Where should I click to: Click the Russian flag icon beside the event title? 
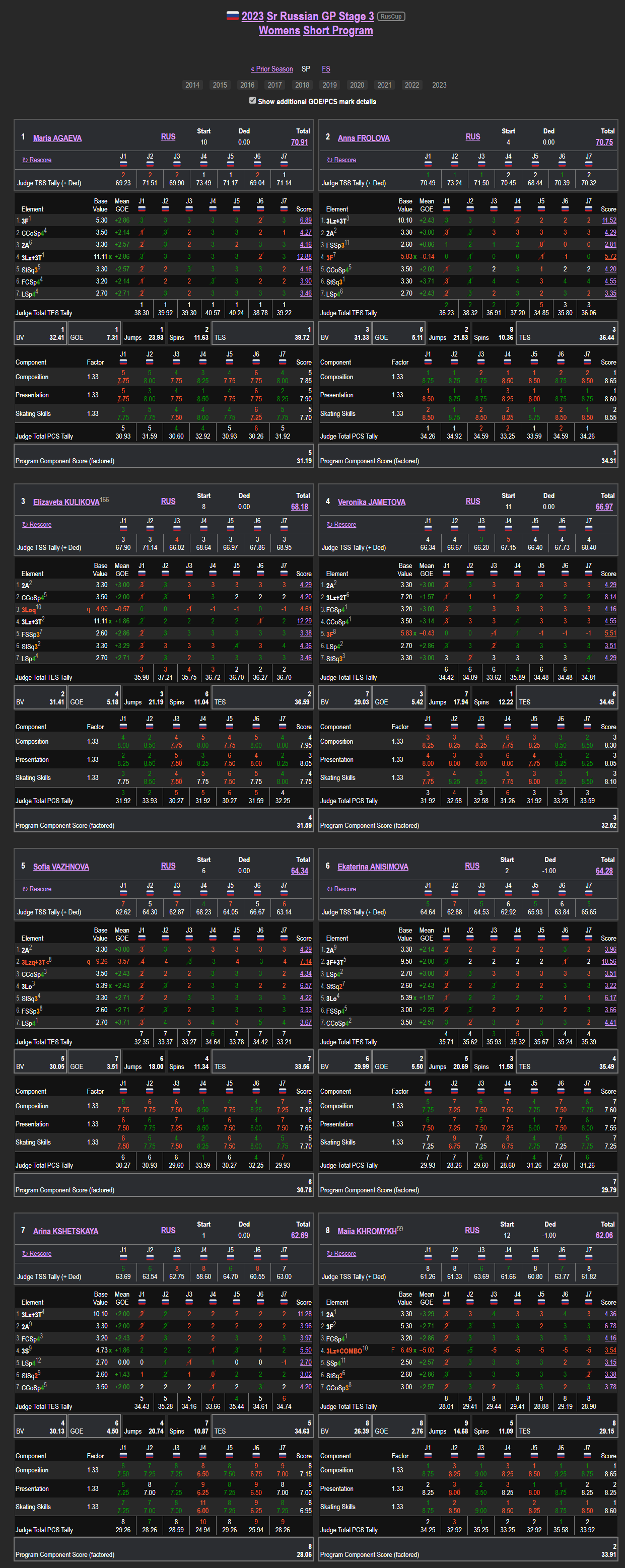(x=233, y=16)
